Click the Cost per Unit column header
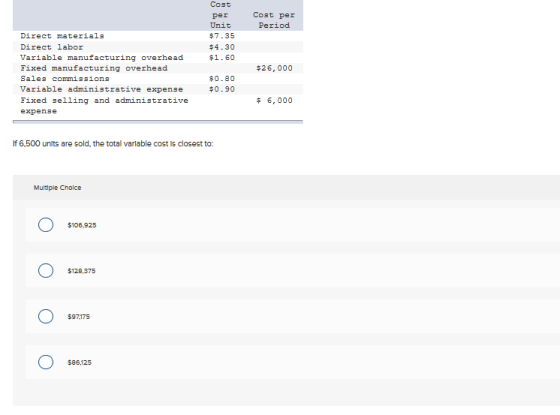 pyautogui.click(x=220, y=15)
